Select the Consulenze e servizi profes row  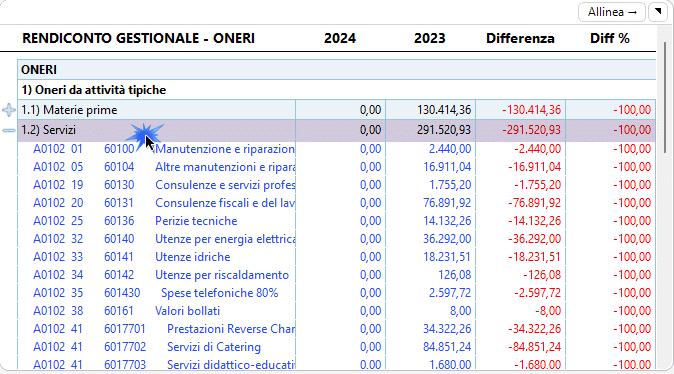[337, 185]
